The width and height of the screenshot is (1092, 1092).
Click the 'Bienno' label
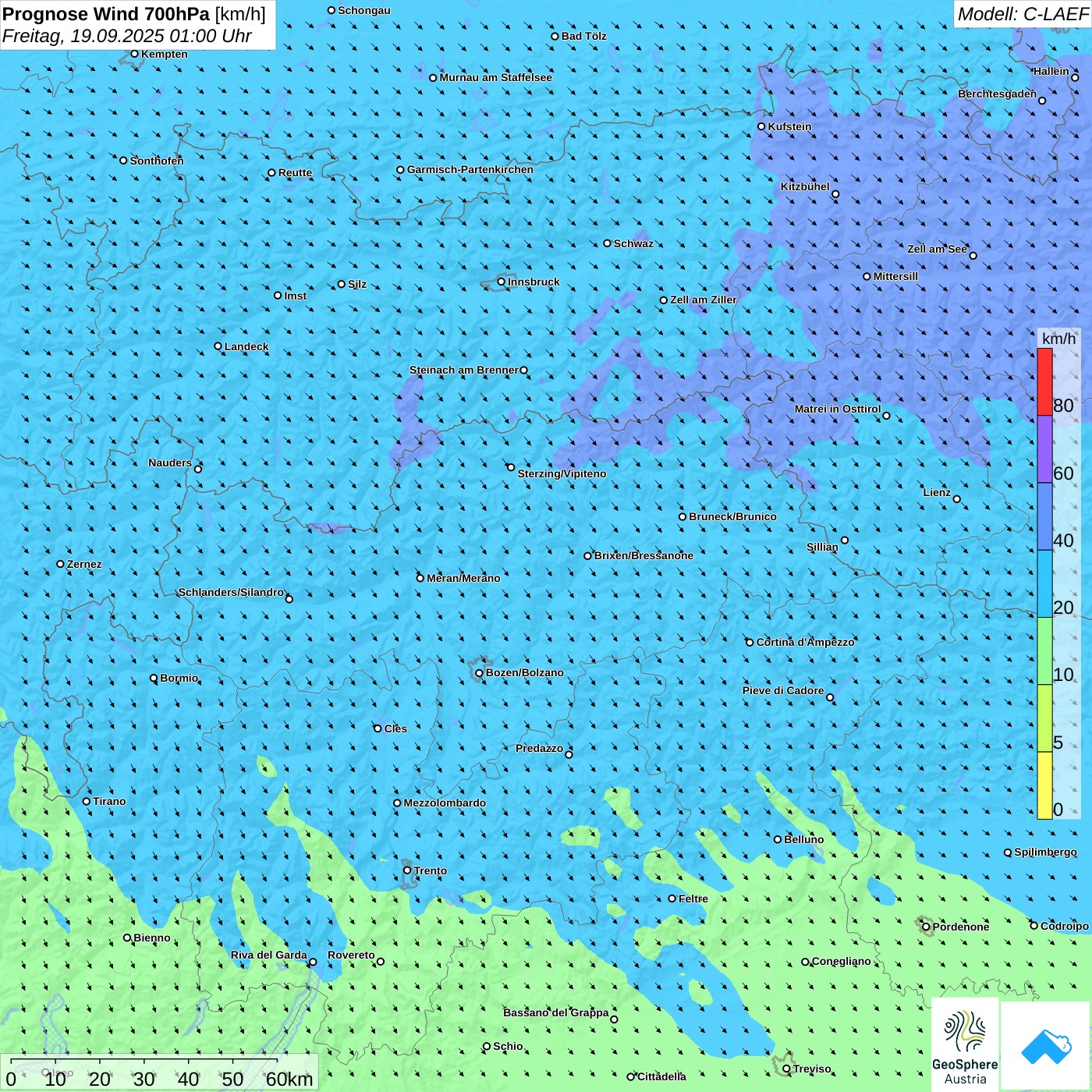tap(152, 938)
